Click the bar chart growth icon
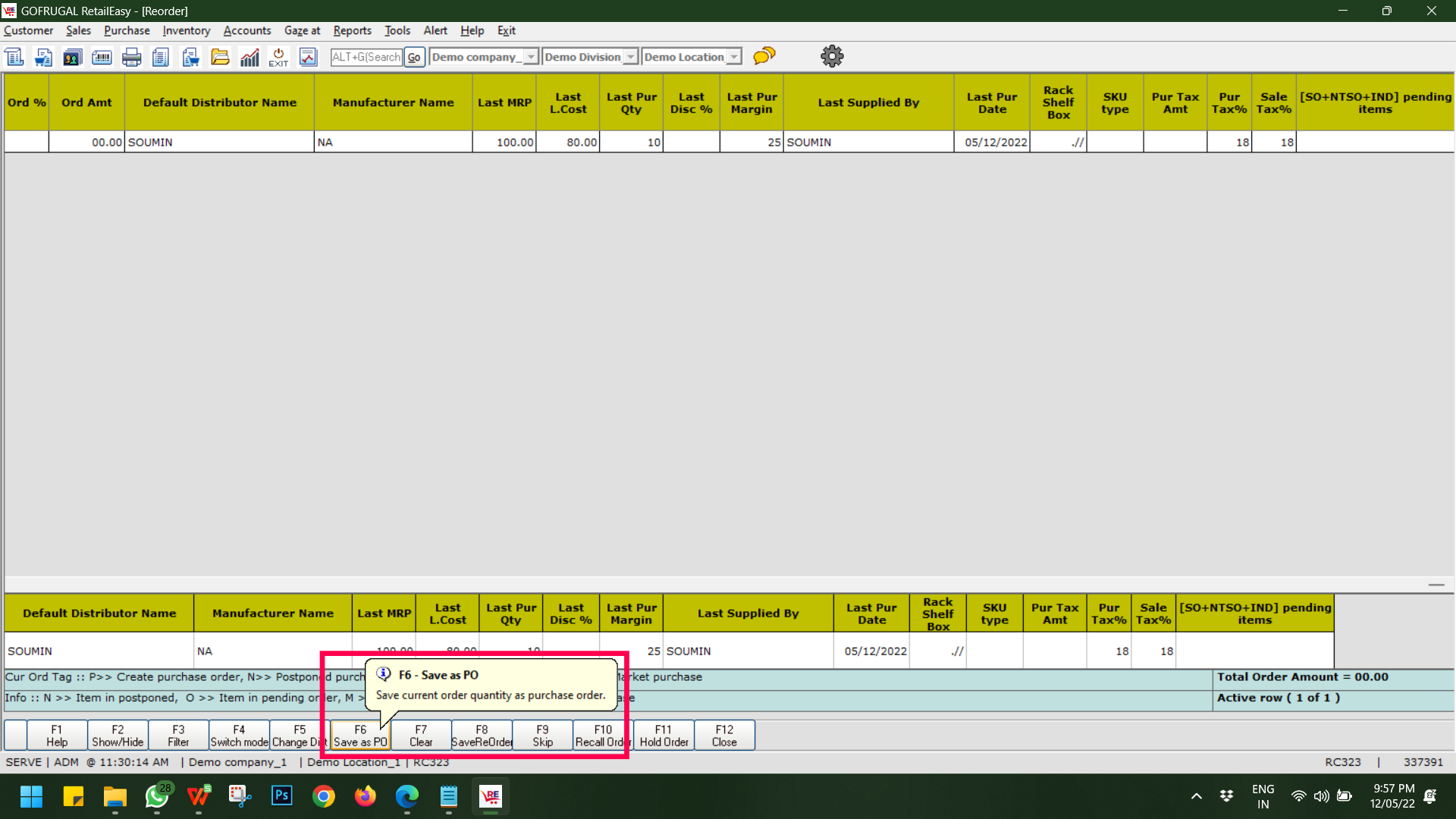Screen dimensions: 1456x819 pos(249,57)
